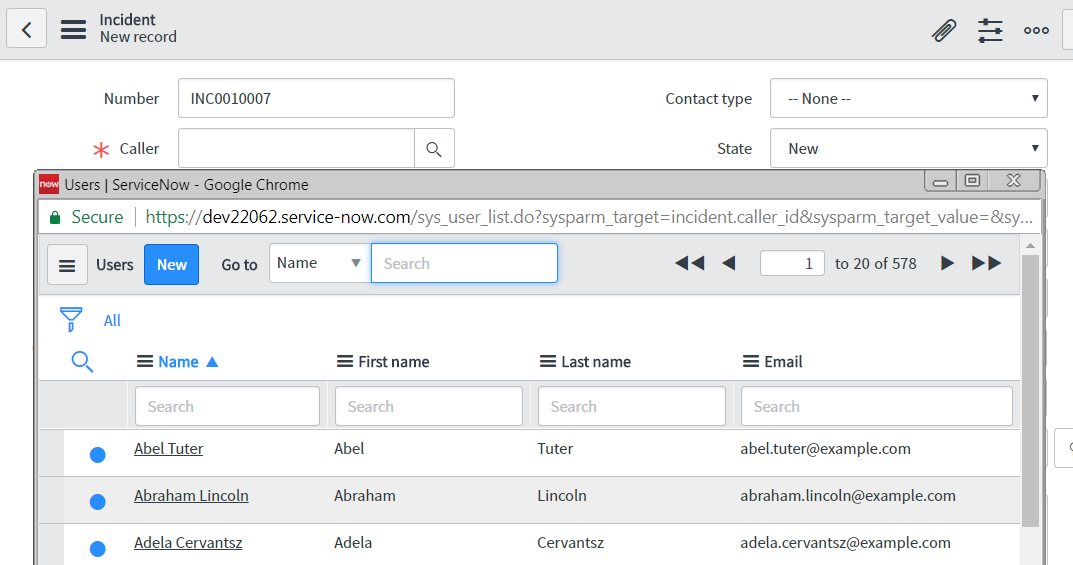This screenshot has height=565, width=1073.
Task: Focus the page number field
Action: coord(792,263)
